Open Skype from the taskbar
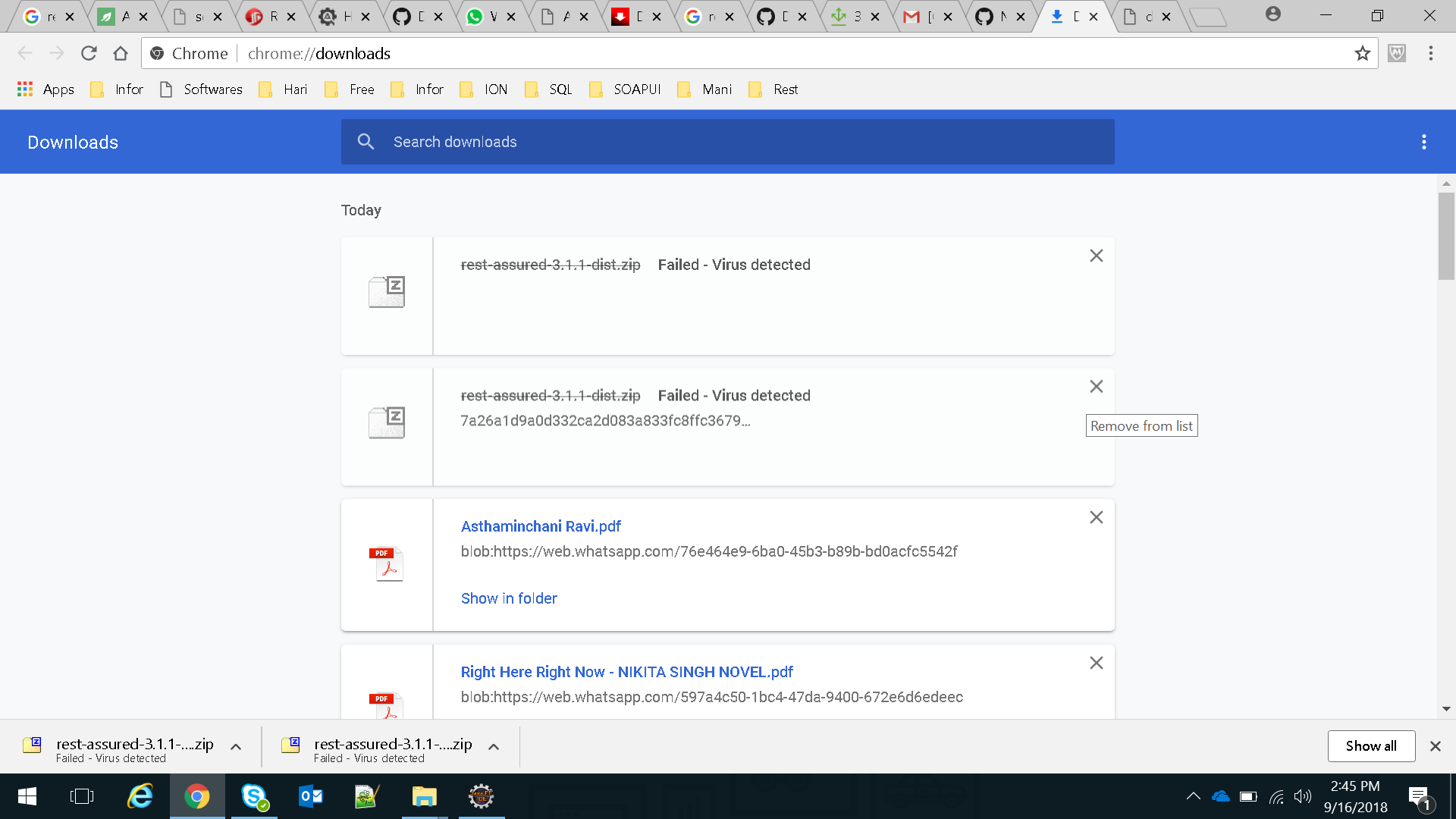This screenshot has width=1456, height=819. 254,796
